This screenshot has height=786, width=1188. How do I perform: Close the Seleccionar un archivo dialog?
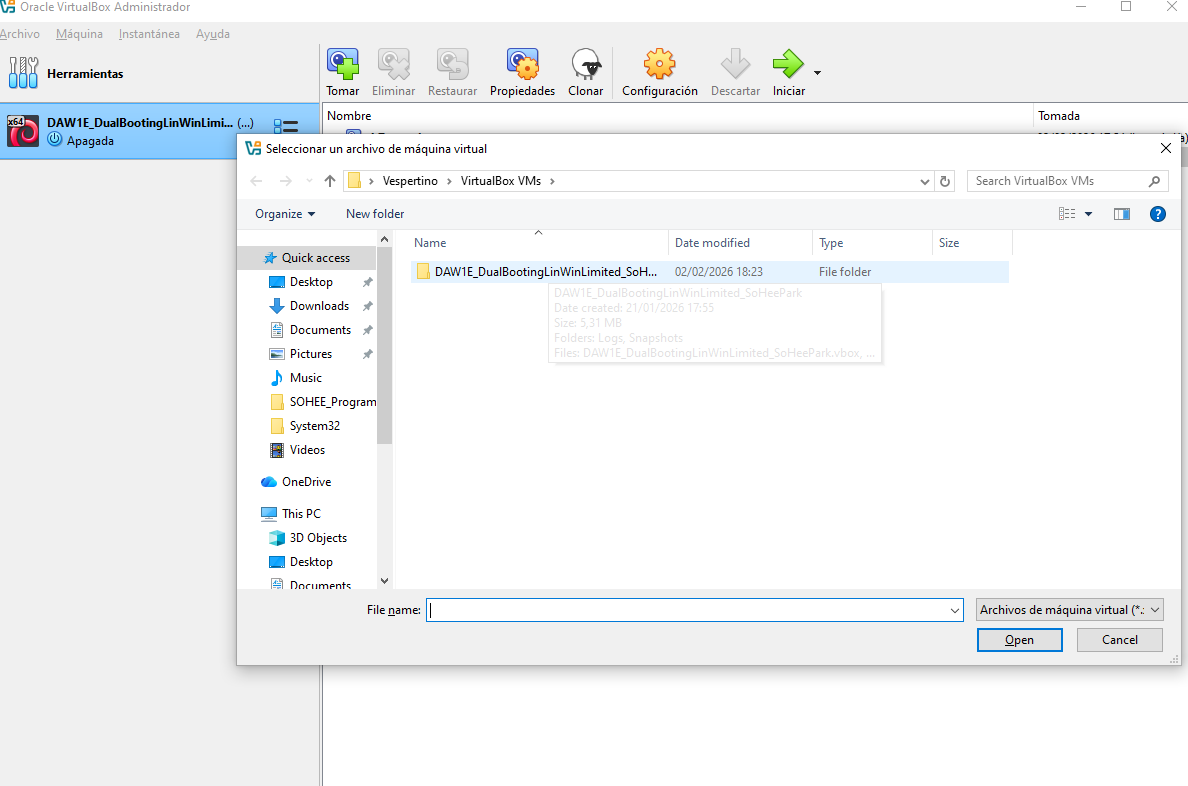coord(1165,149)
